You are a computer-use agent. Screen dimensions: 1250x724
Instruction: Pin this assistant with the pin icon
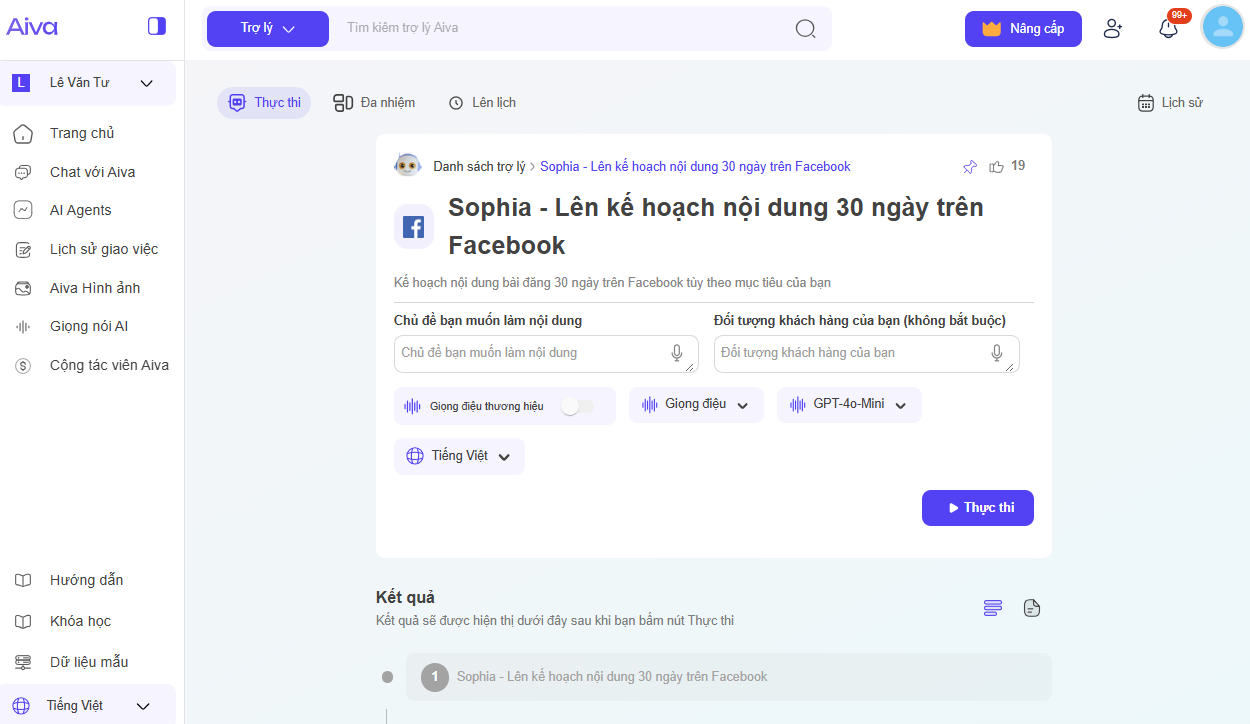point(969,167)
